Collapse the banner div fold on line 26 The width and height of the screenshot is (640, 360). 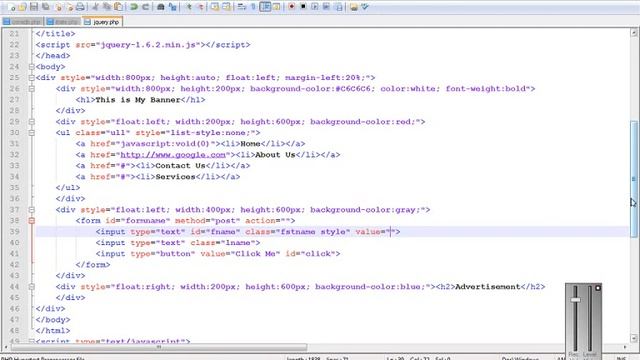[31, 89]
